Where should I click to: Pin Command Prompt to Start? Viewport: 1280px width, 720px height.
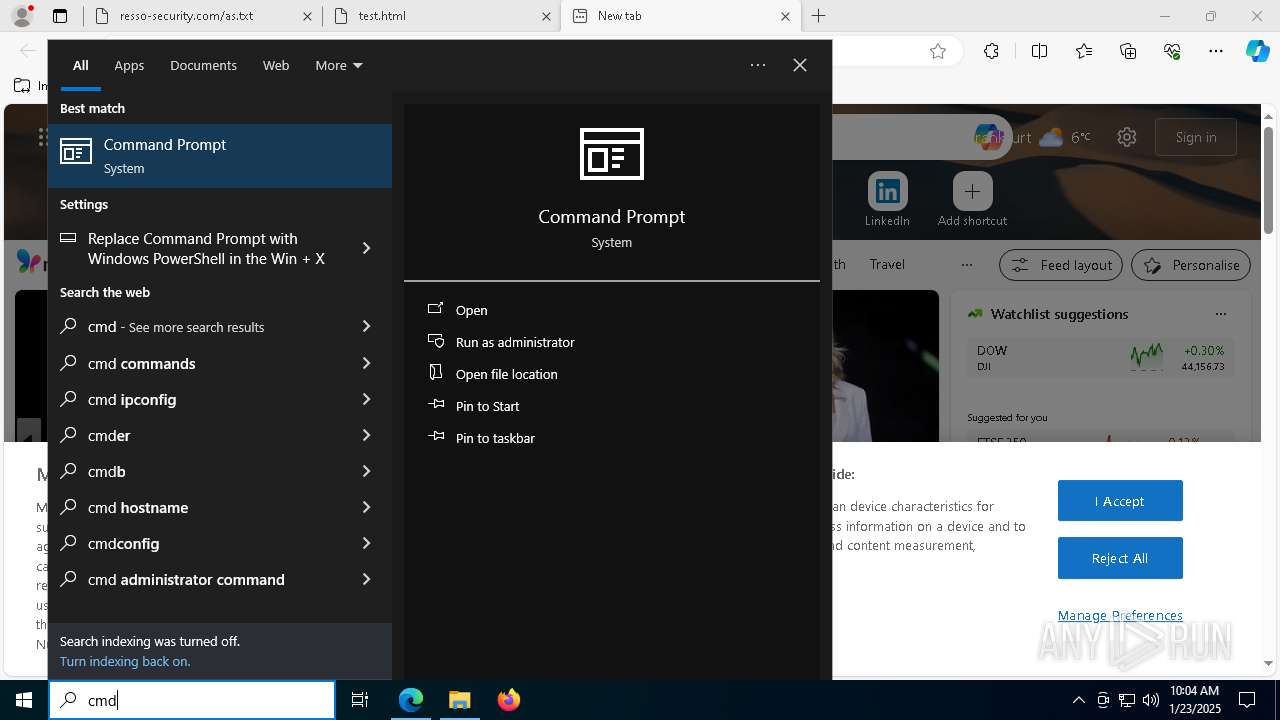487,406
